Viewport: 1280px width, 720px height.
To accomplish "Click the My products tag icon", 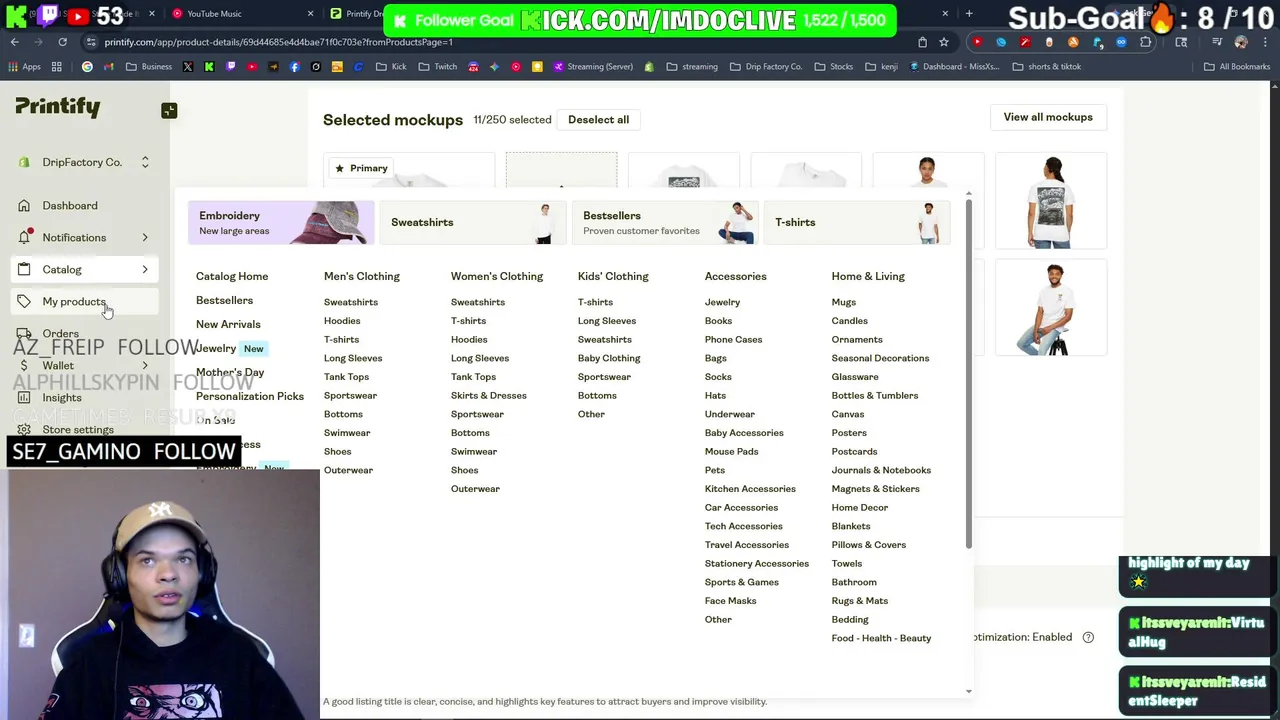I will pos(24,302).
